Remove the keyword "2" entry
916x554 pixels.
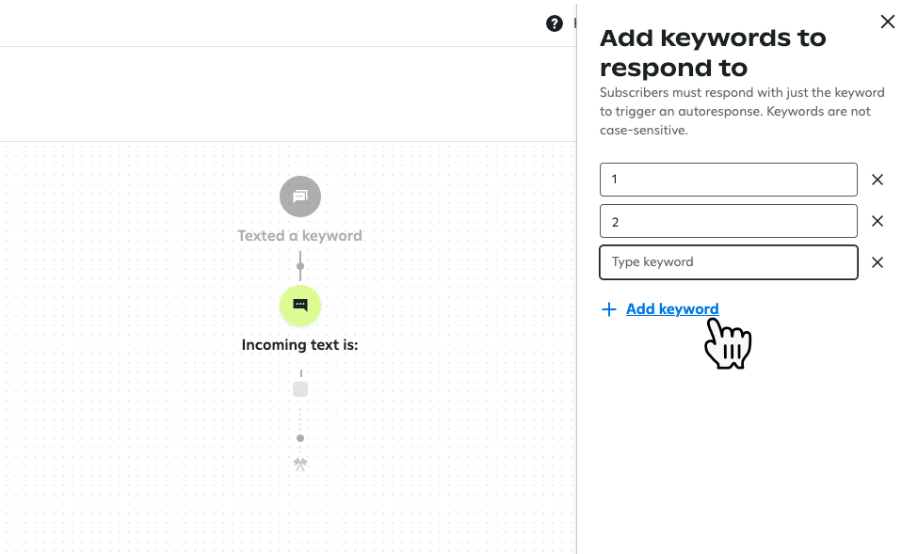click(x=877, y=221)
